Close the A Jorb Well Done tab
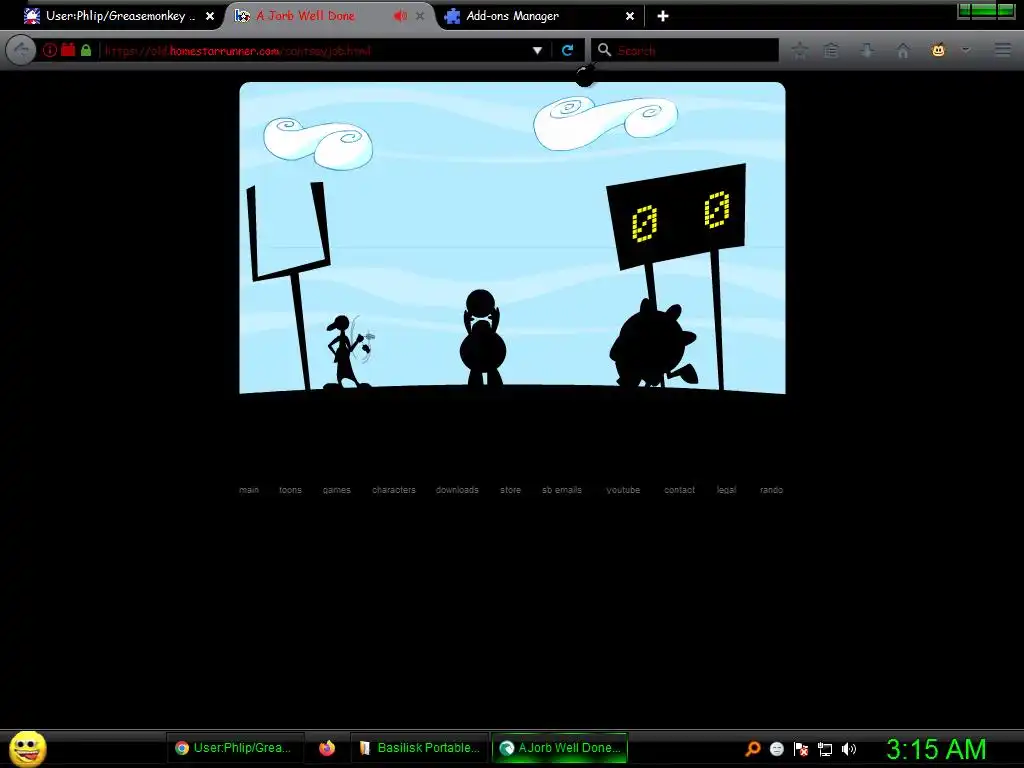The width and height of the screenshot is (1024, 768). pos(420,16)
